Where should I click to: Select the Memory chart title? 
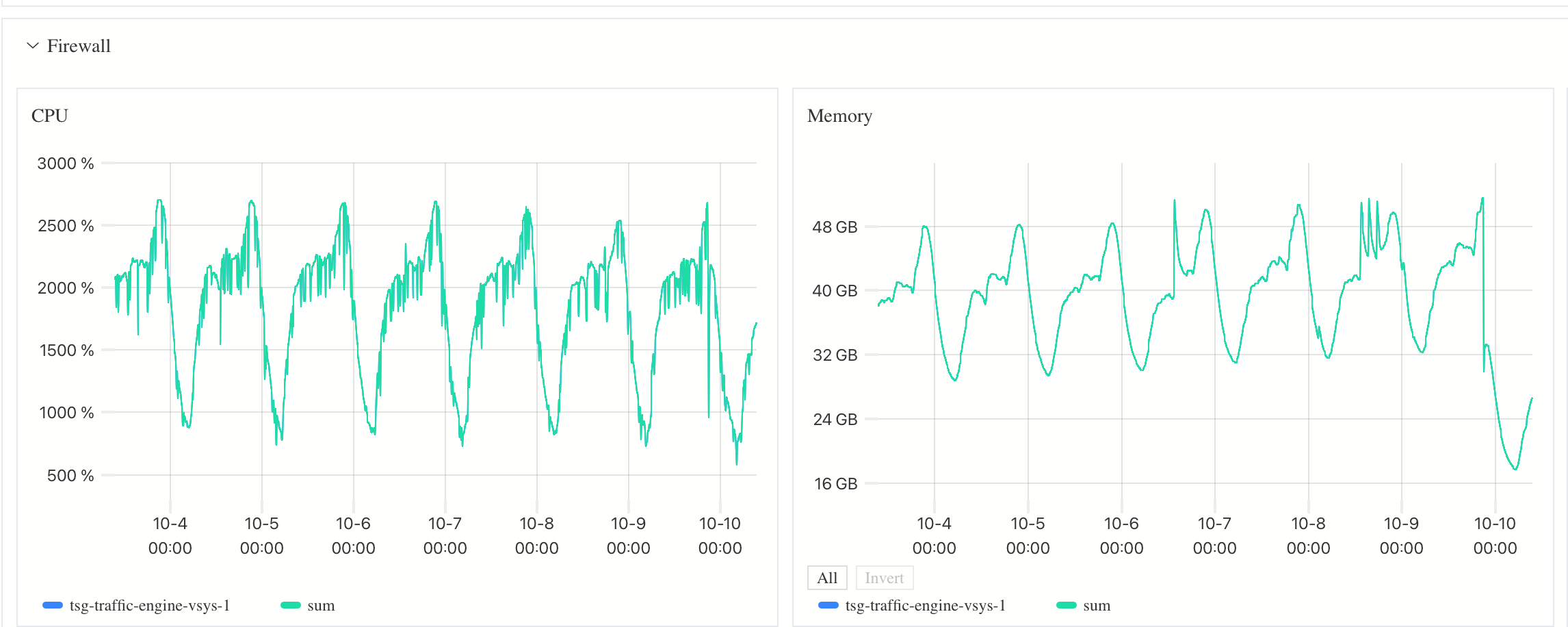[x=839, y=116]
